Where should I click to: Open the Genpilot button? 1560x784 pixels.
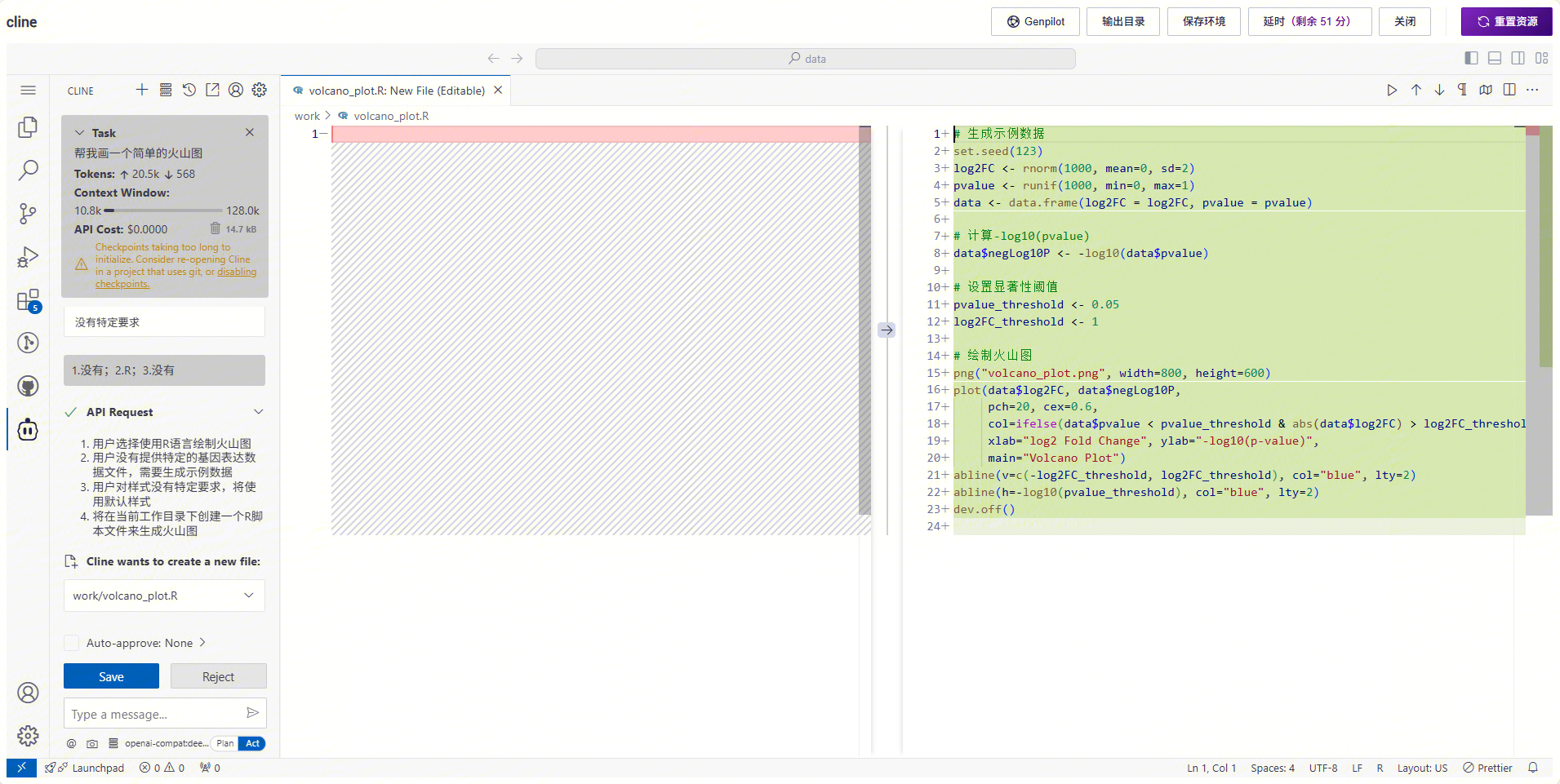[x=1035, y=21]
